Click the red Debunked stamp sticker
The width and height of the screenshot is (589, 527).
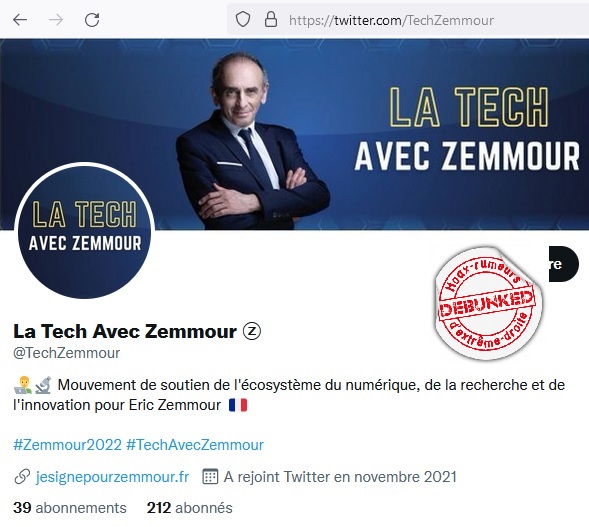(488, 303)
